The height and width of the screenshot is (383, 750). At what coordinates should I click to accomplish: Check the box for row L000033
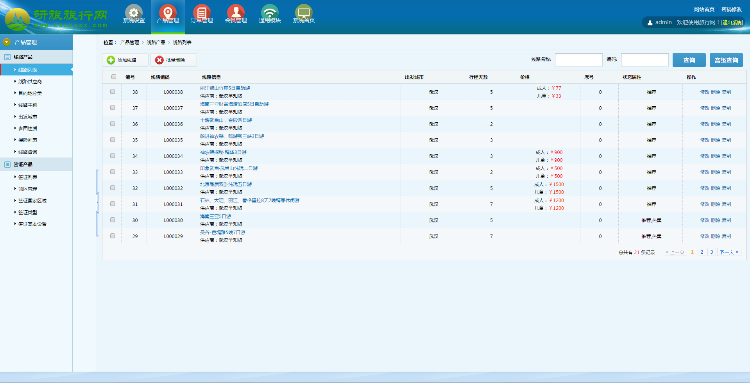point(113,172)
